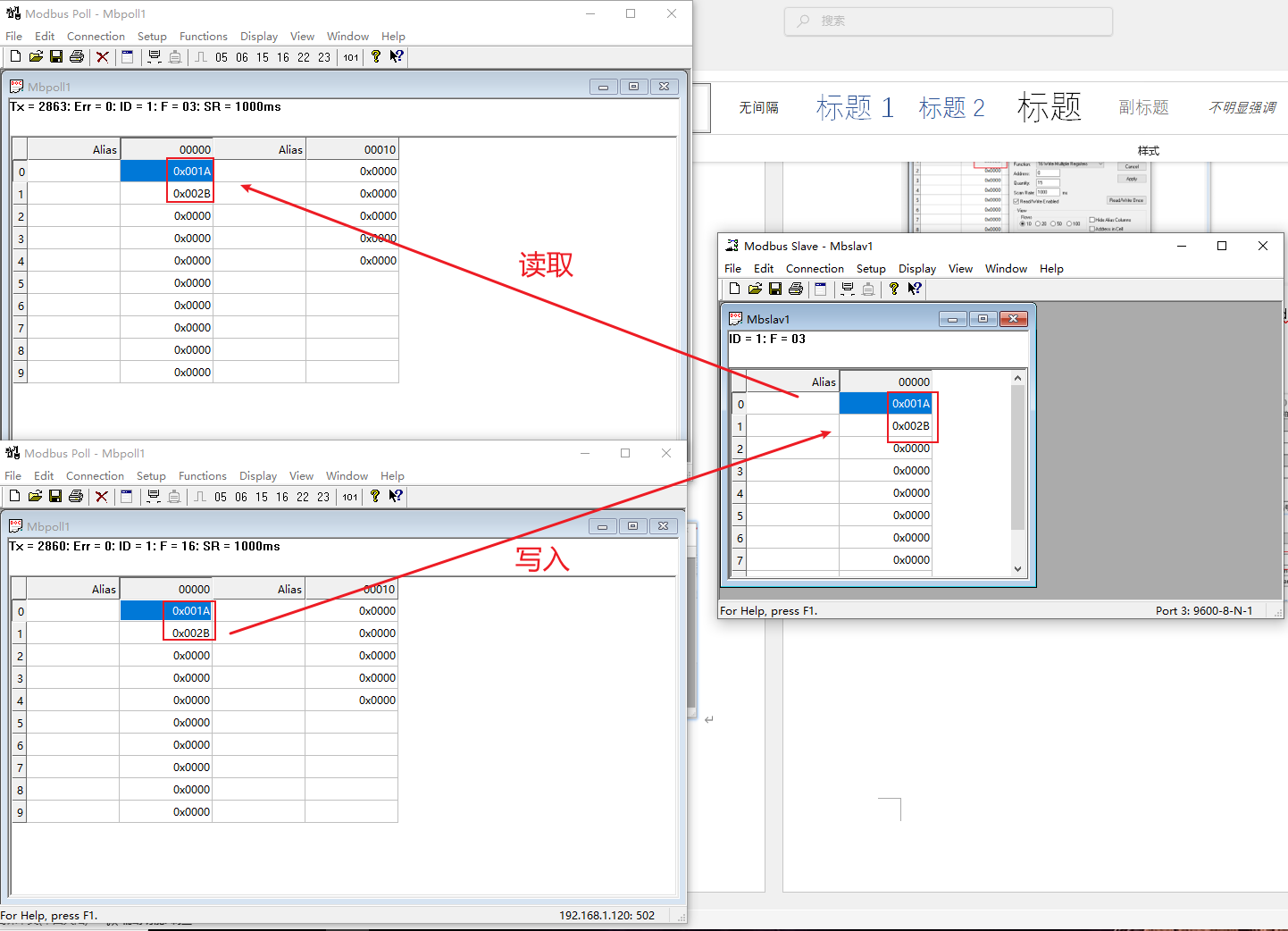Click Print icon in F=16 Poll window
This screenshot has width=1288, height=931.
pos(76,496)
